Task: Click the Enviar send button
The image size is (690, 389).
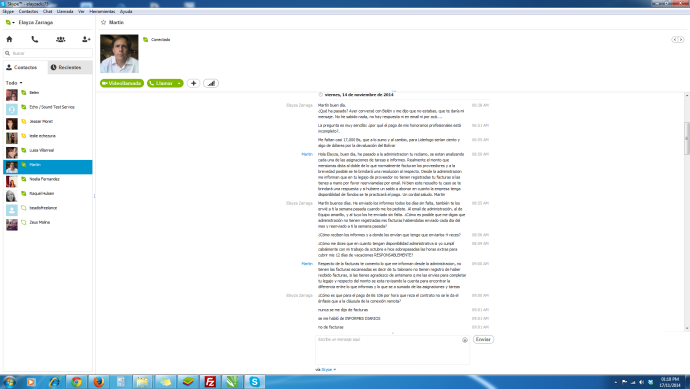Action: click(x=483, y=339)
